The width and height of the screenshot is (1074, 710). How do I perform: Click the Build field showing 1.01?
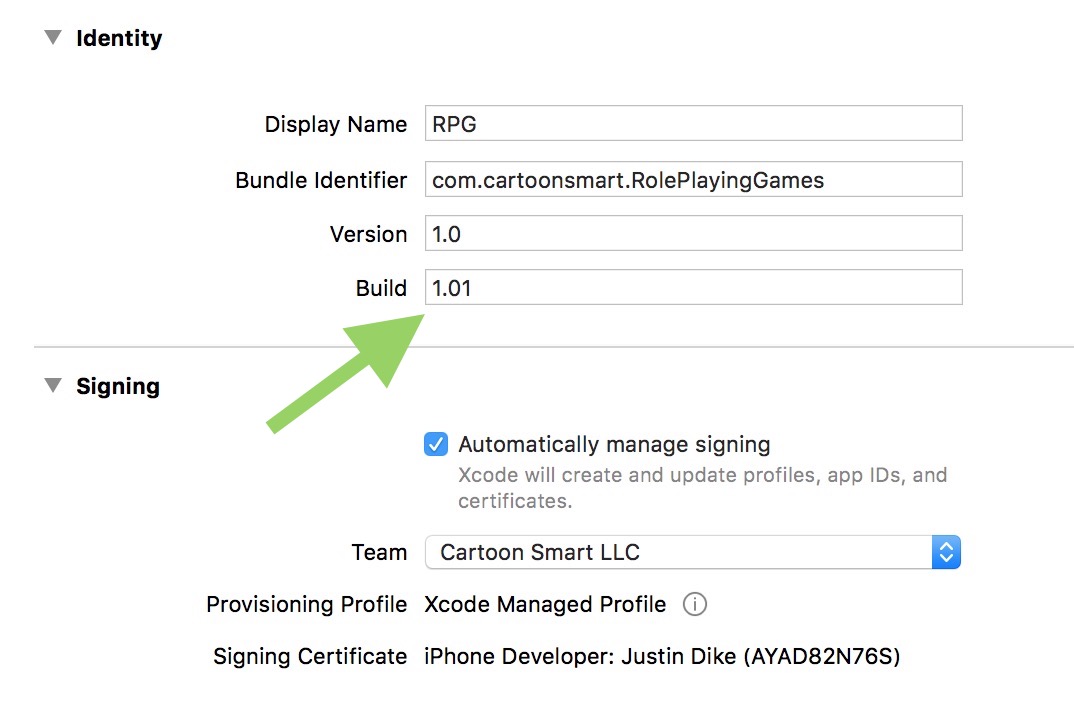[x=693, y=288]
